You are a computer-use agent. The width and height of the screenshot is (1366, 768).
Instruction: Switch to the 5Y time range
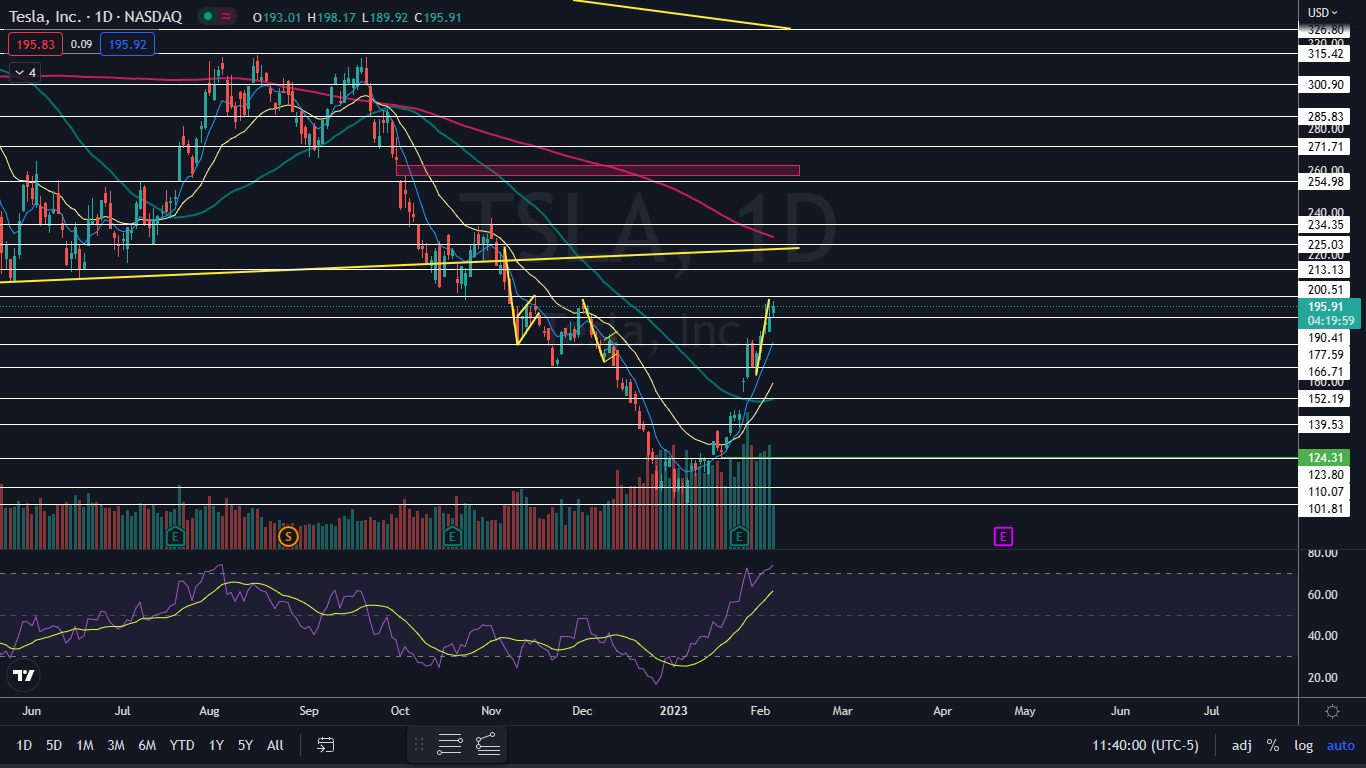(x=245, y=745)
